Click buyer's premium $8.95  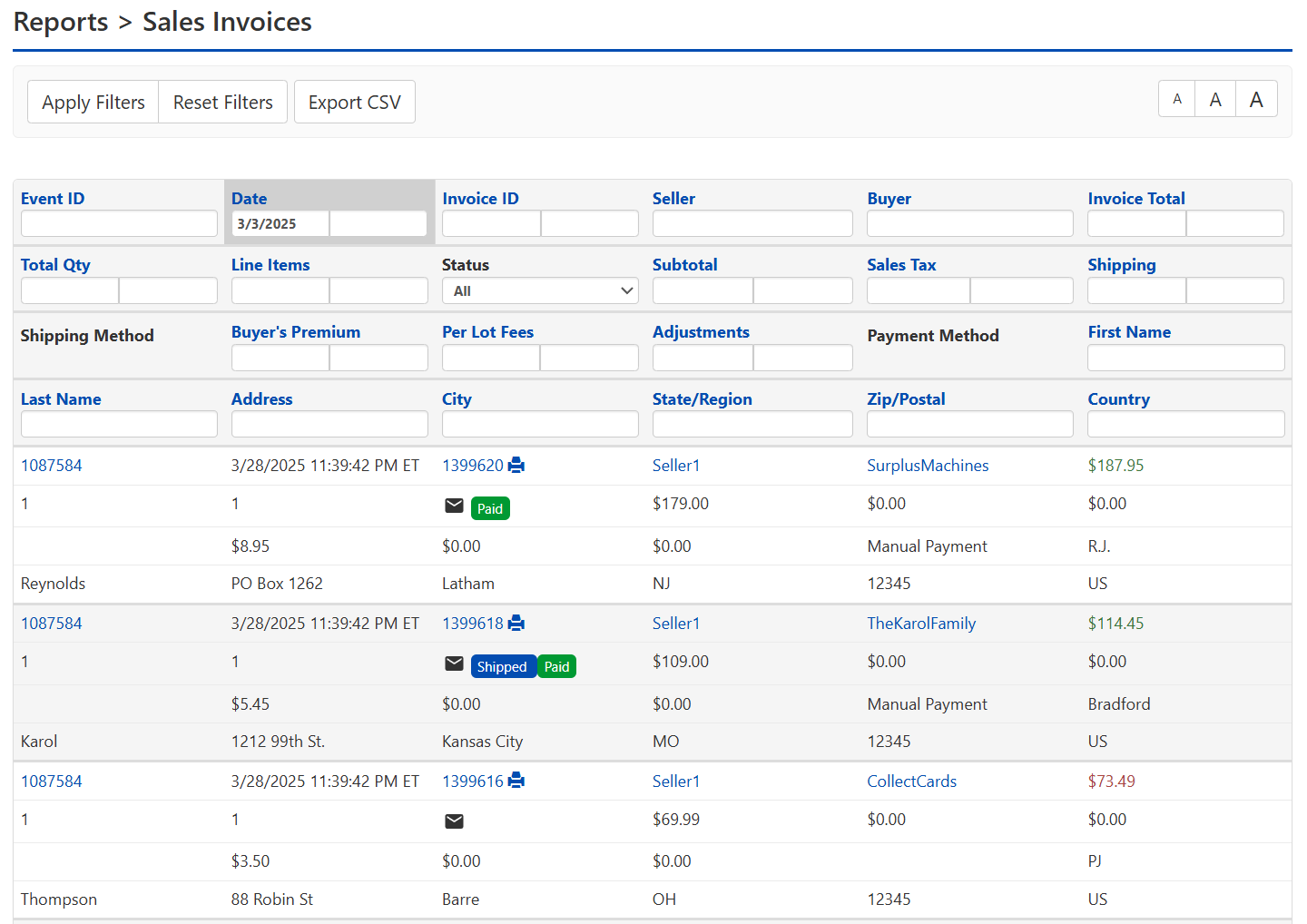click(x=251, y=546)
